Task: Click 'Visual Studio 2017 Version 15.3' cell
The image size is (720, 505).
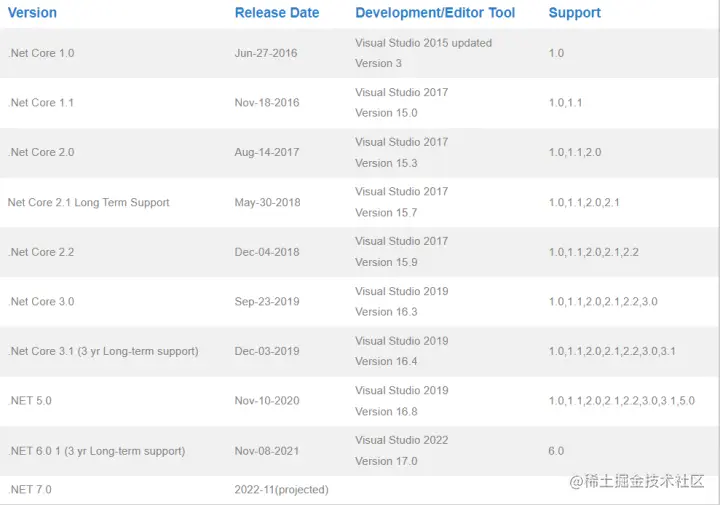Action: click(x=401, y=152)
